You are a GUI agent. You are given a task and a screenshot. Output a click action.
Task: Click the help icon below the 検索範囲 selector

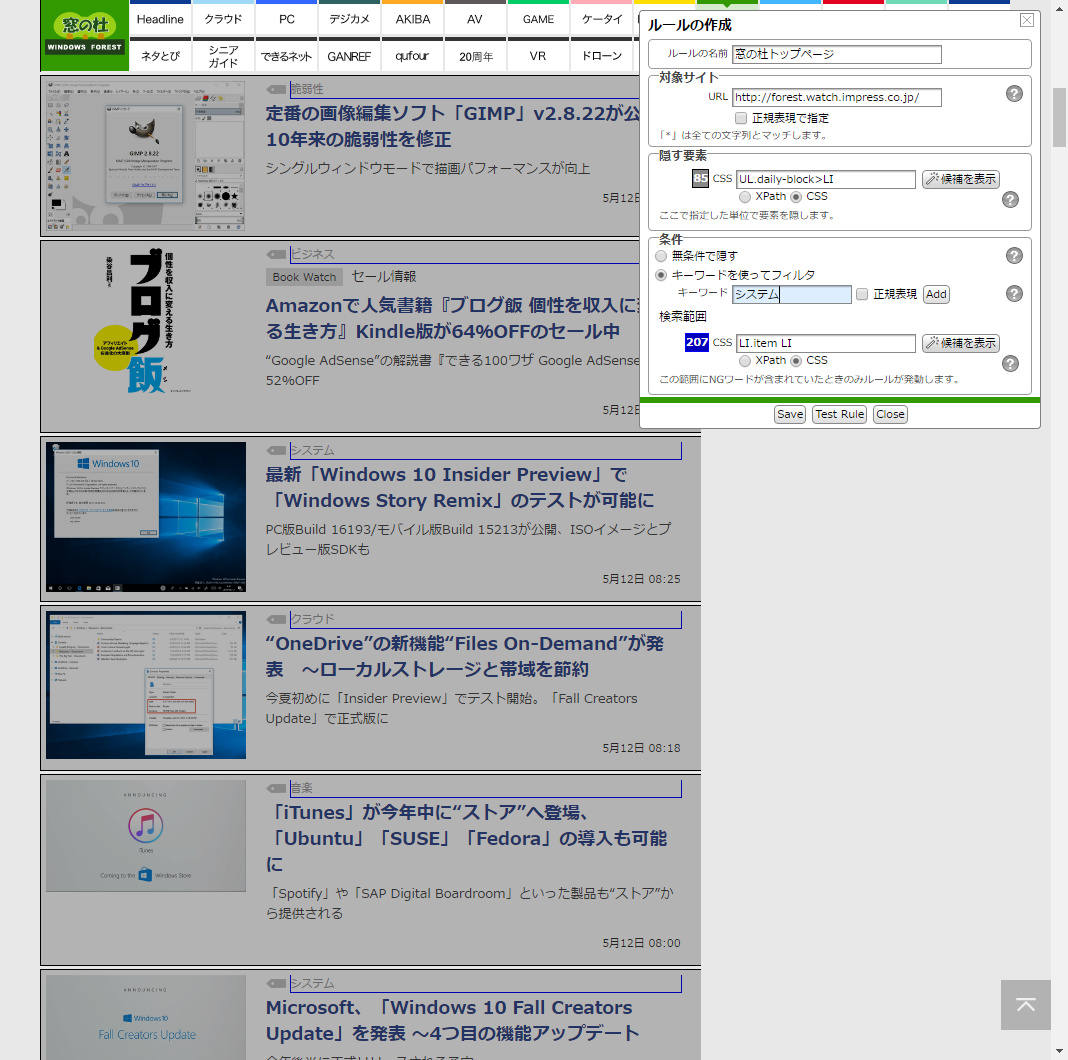point(1010,363)
